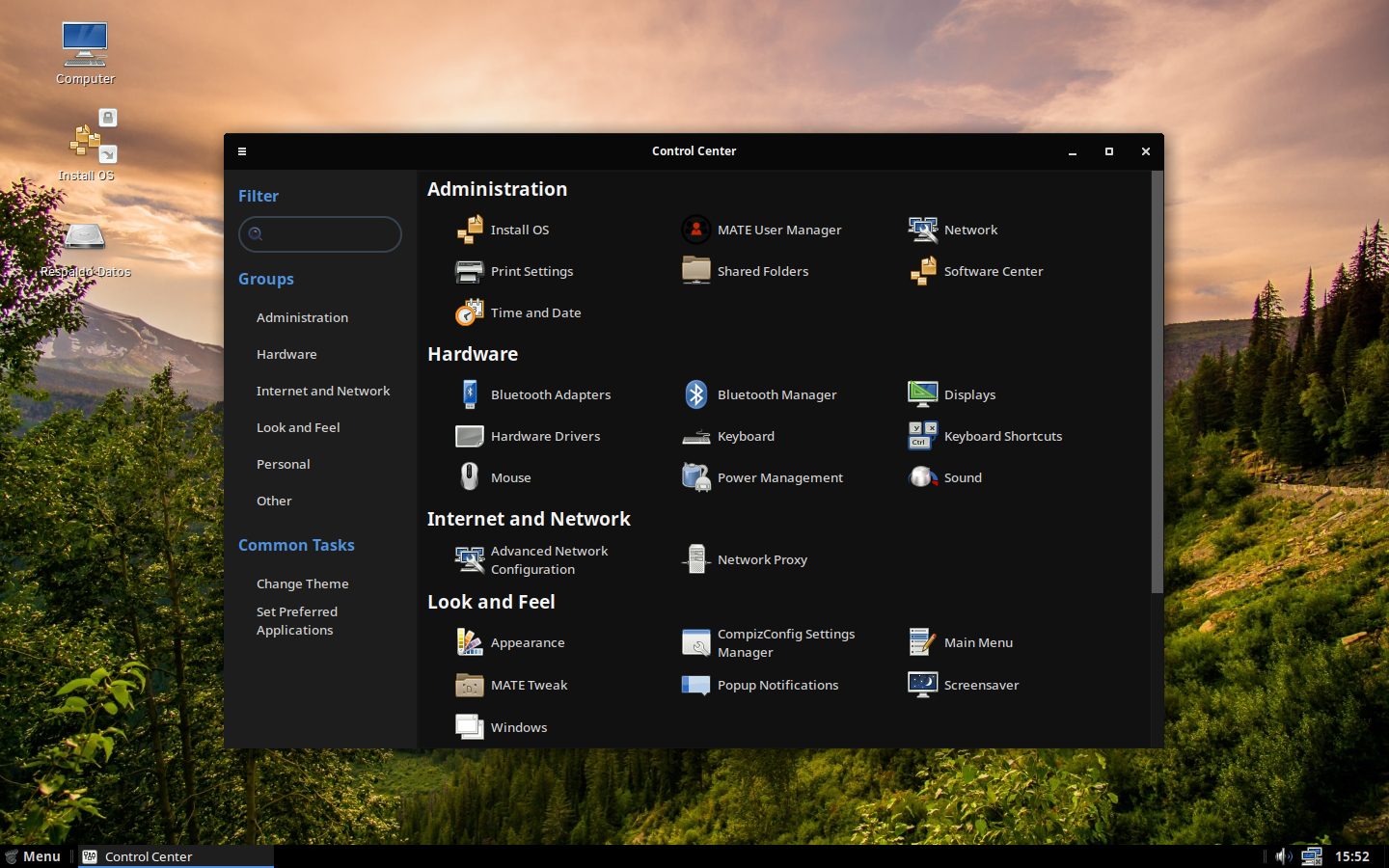Open CompizConfig Settings Manager icon
This screenshot has width=1389, height=868.
click(696, 642)
